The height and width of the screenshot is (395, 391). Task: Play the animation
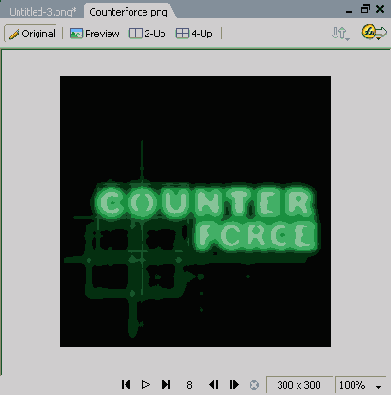[x=146, y=385]
